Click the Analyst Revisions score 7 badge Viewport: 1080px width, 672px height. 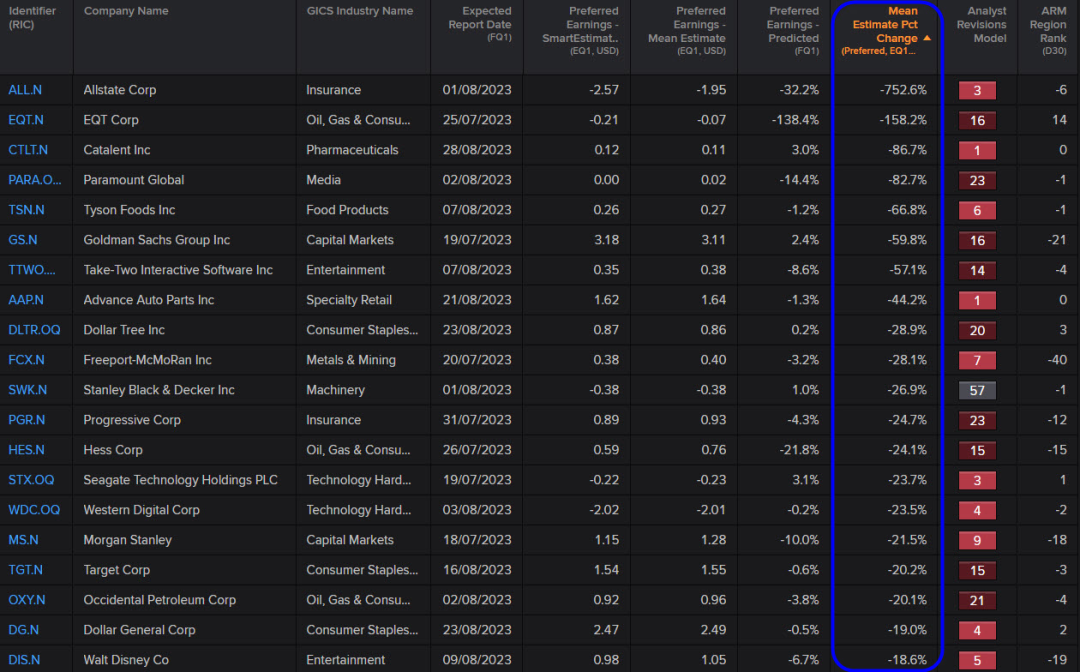(x=977, y=360)
